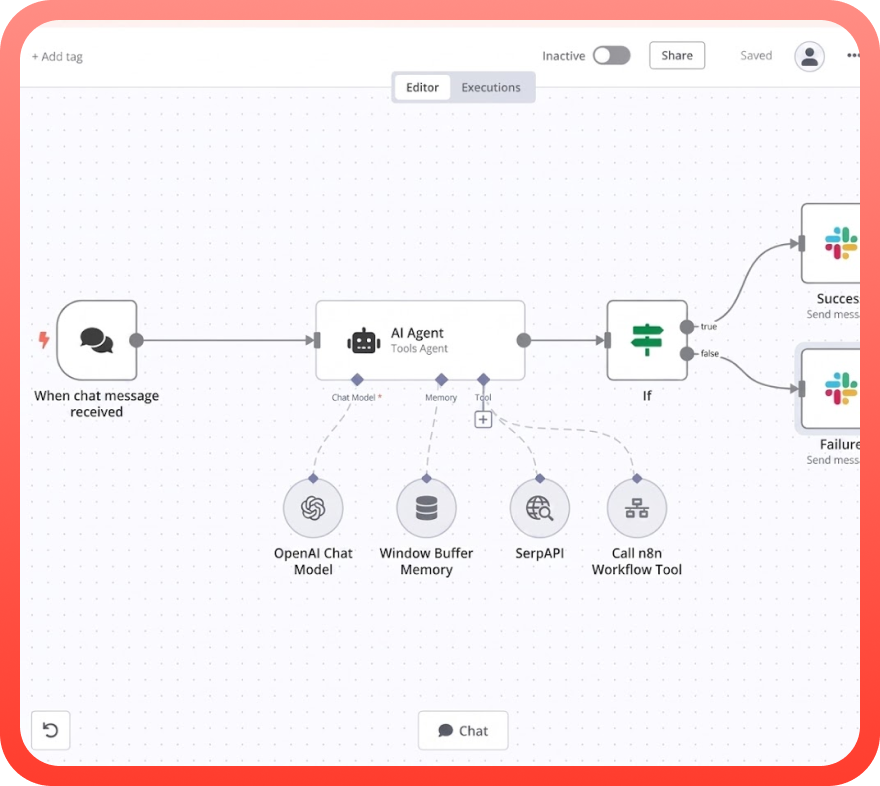The image size is (880, 786).
Task: Click the 'OpenAI Chat Model' label
Action: click(x=313, y=561)
